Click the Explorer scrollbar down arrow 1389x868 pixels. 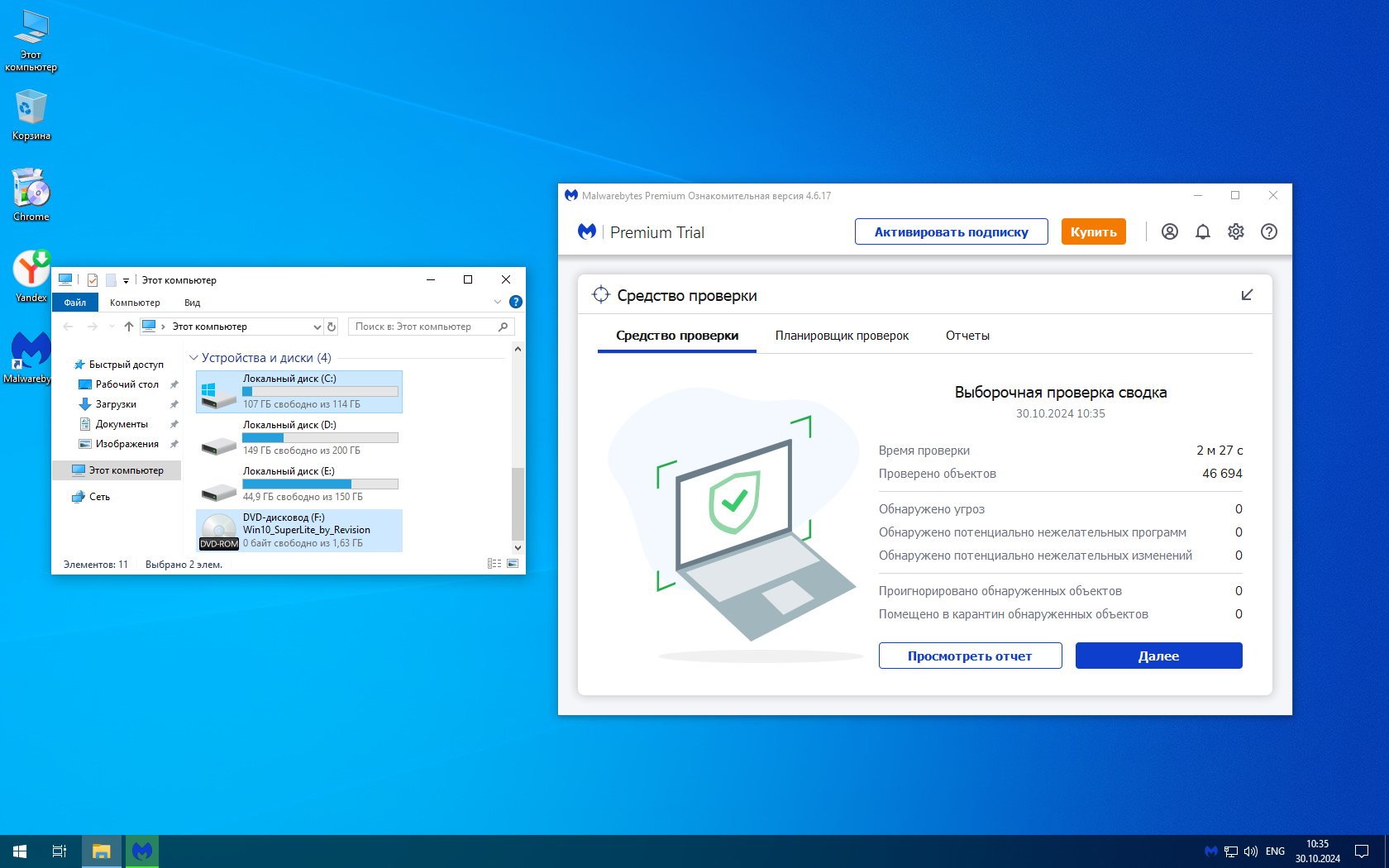(518, 547)
